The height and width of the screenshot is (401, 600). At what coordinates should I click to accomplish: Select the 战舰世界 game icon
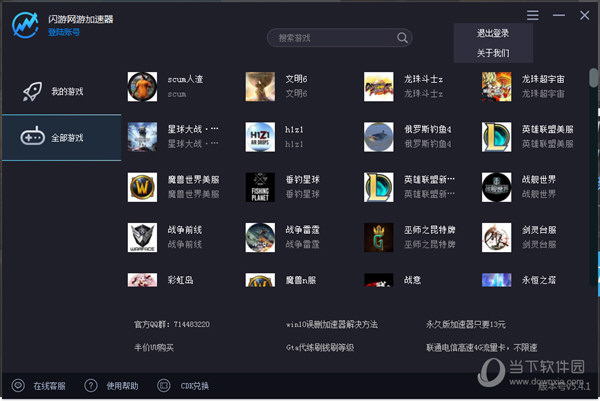point(497,187)
